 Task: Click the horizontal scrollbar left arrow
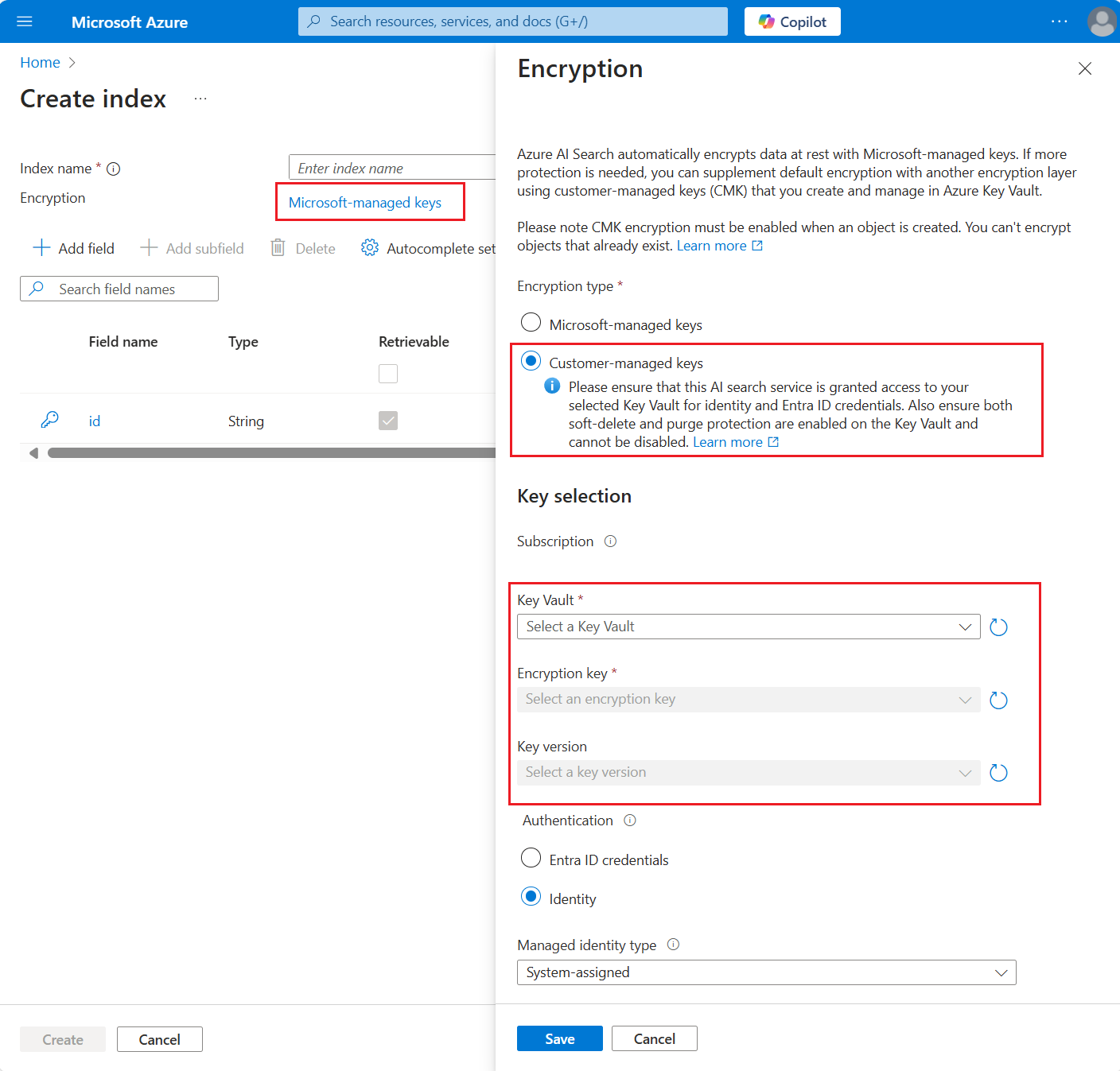click(33, 453)
